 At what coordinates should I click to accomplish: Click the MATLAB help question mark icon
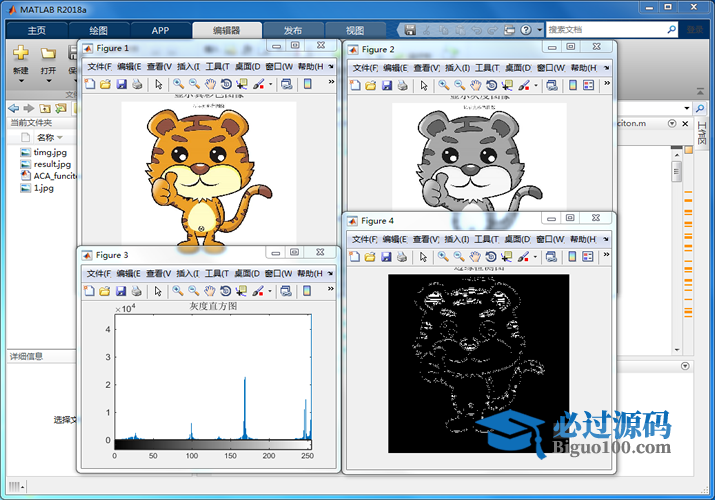click(x=526, y=30)
